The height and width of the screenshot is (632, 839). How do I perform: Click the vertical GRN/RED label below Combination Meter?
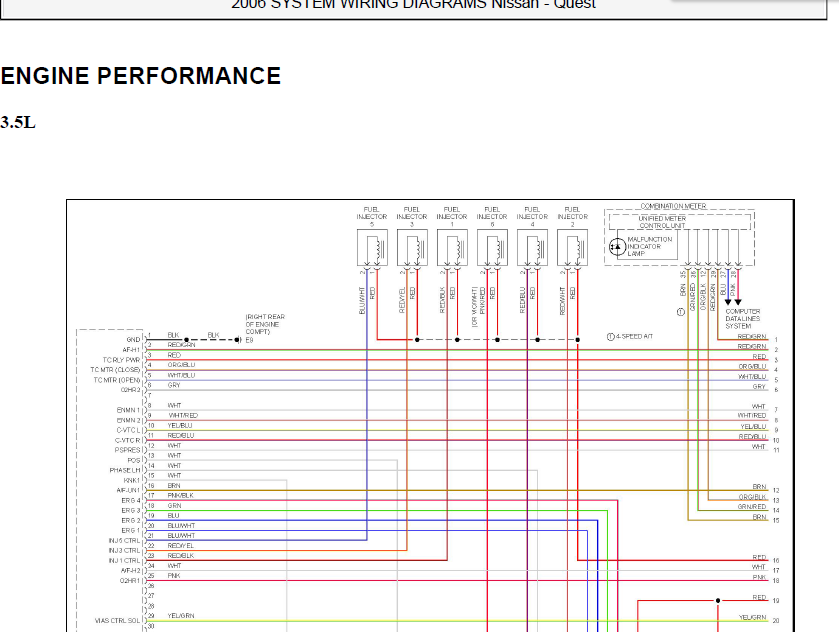pos(693,297)
